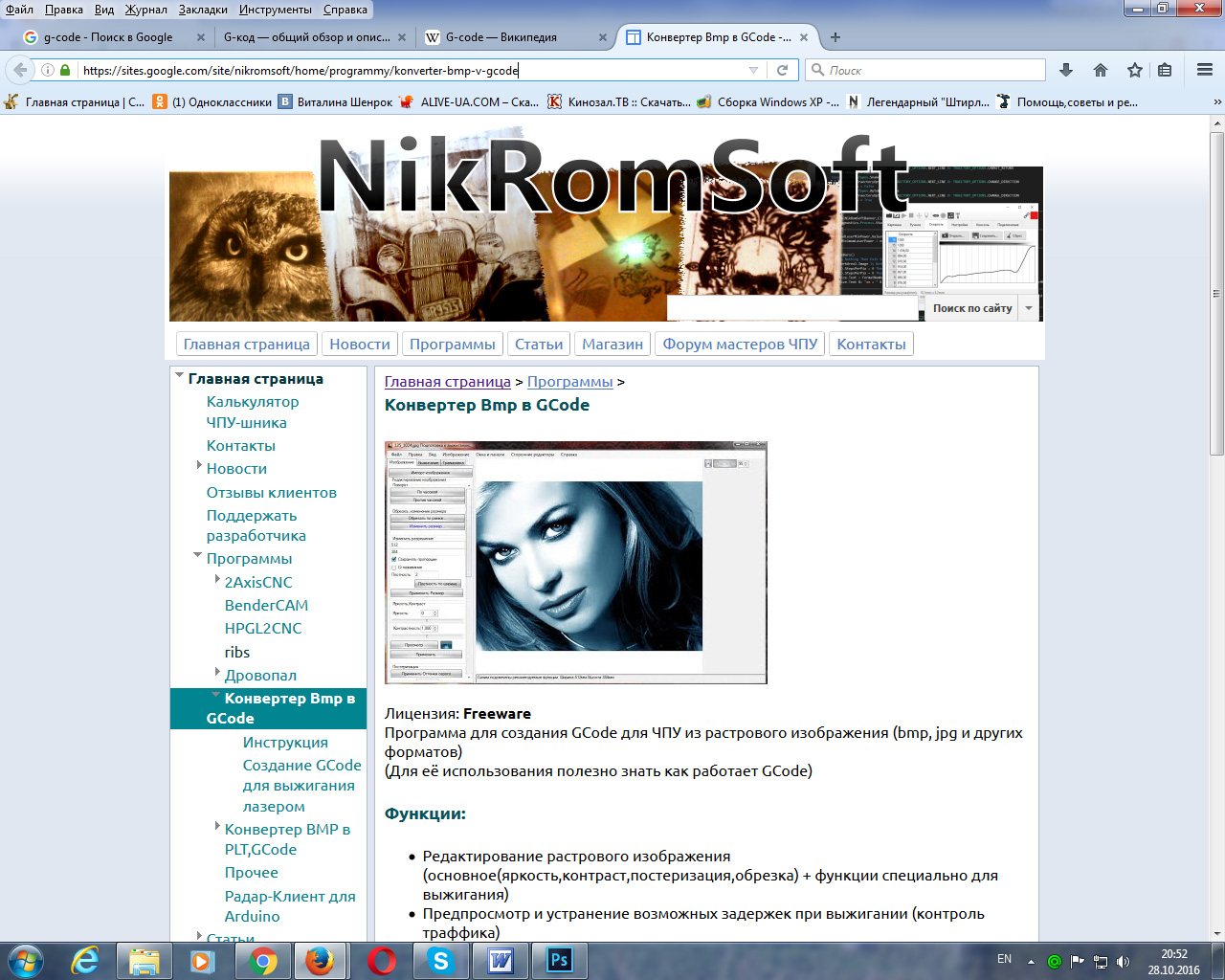Click the browser search field 'Поиск'

click(x=925, y=70)
